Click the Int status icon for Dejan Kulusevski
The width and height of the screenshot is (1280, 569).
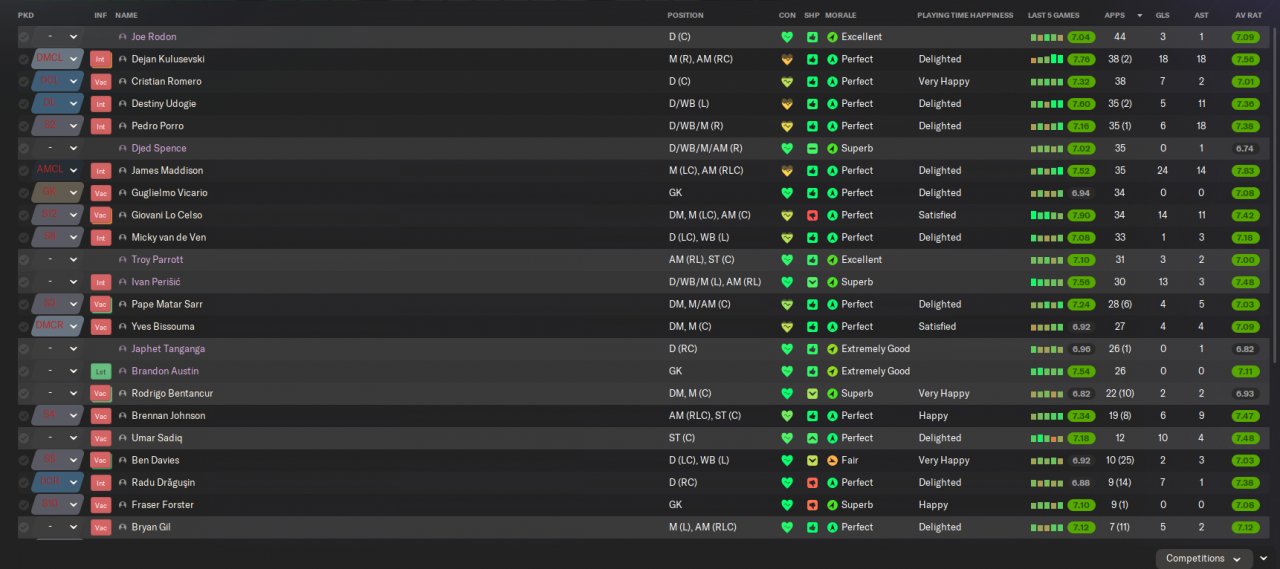click(x=100, y=59)
